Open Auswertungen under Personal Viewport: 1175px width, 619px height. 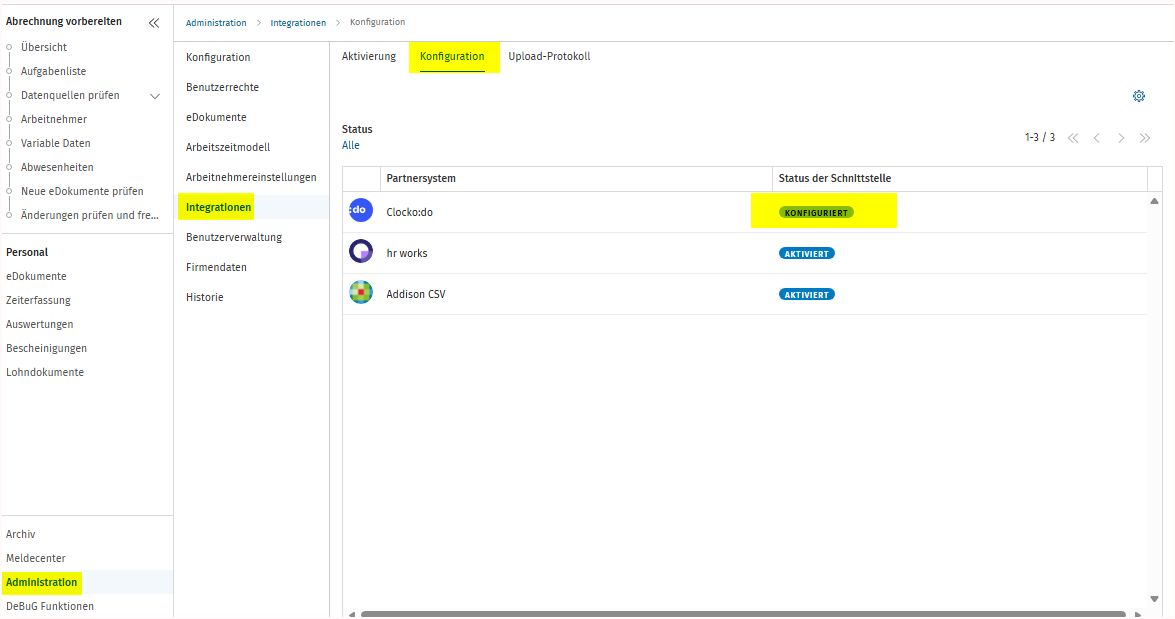coord(40,324)
